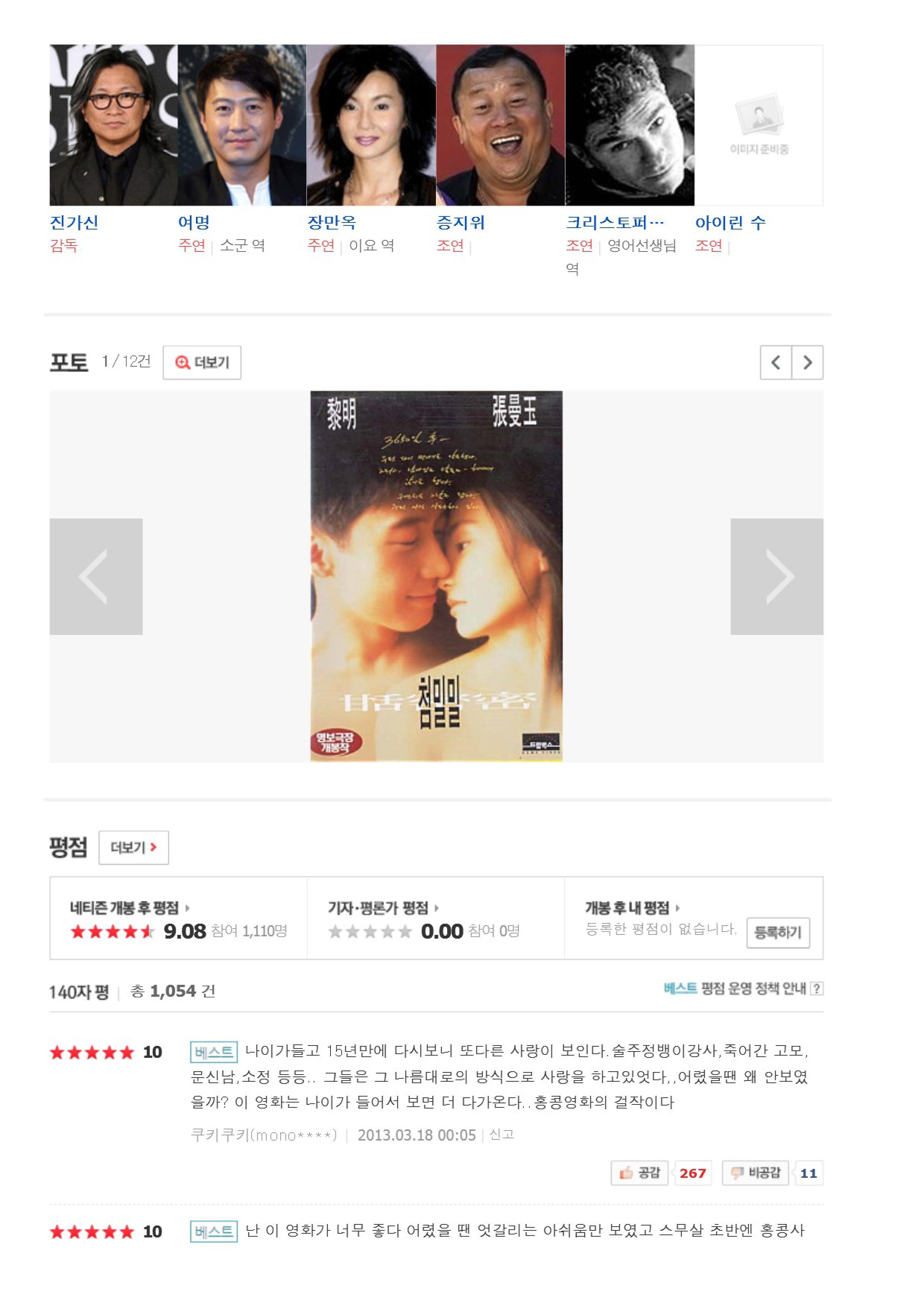Open 아이린 수 cast link
This screenshot has height=1306, width=924.
coord(731,222)
